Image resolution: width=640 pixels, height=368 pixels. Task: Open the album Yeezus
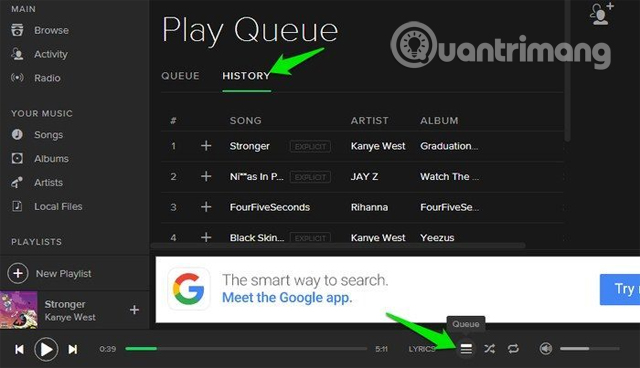437,237
